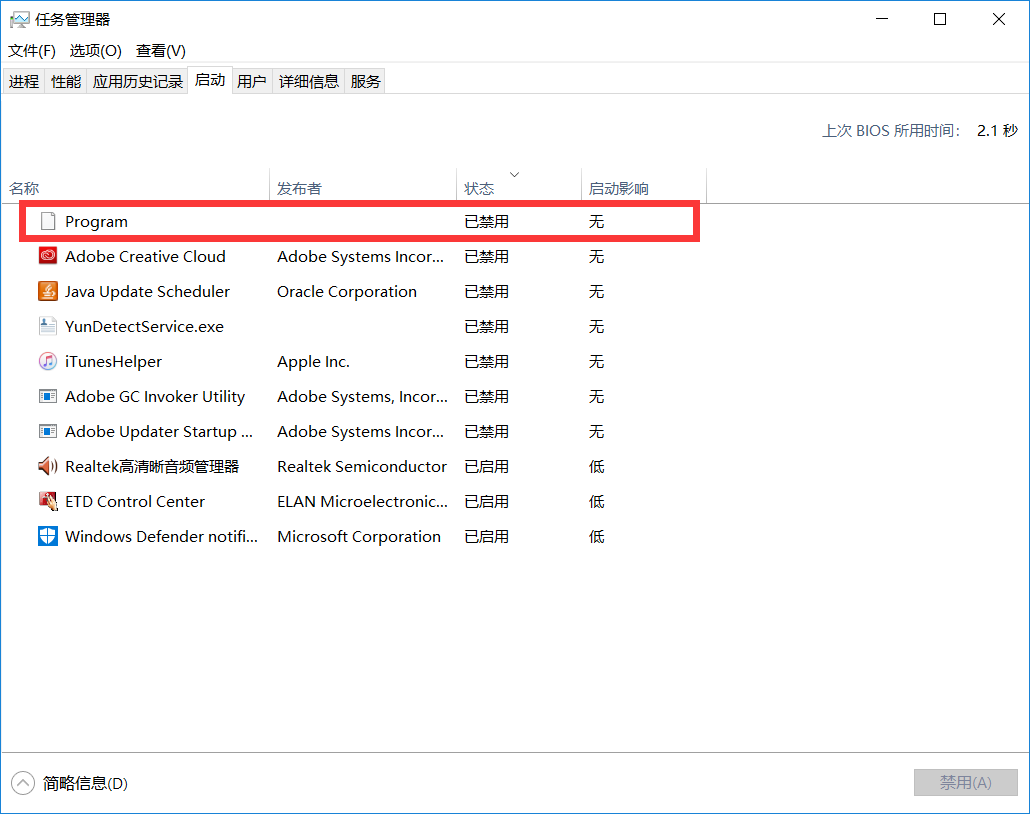Click the 已禁用 status of iTunesHelper
The width and height of the screenshot is (1030, 814).
click(487, 361)
